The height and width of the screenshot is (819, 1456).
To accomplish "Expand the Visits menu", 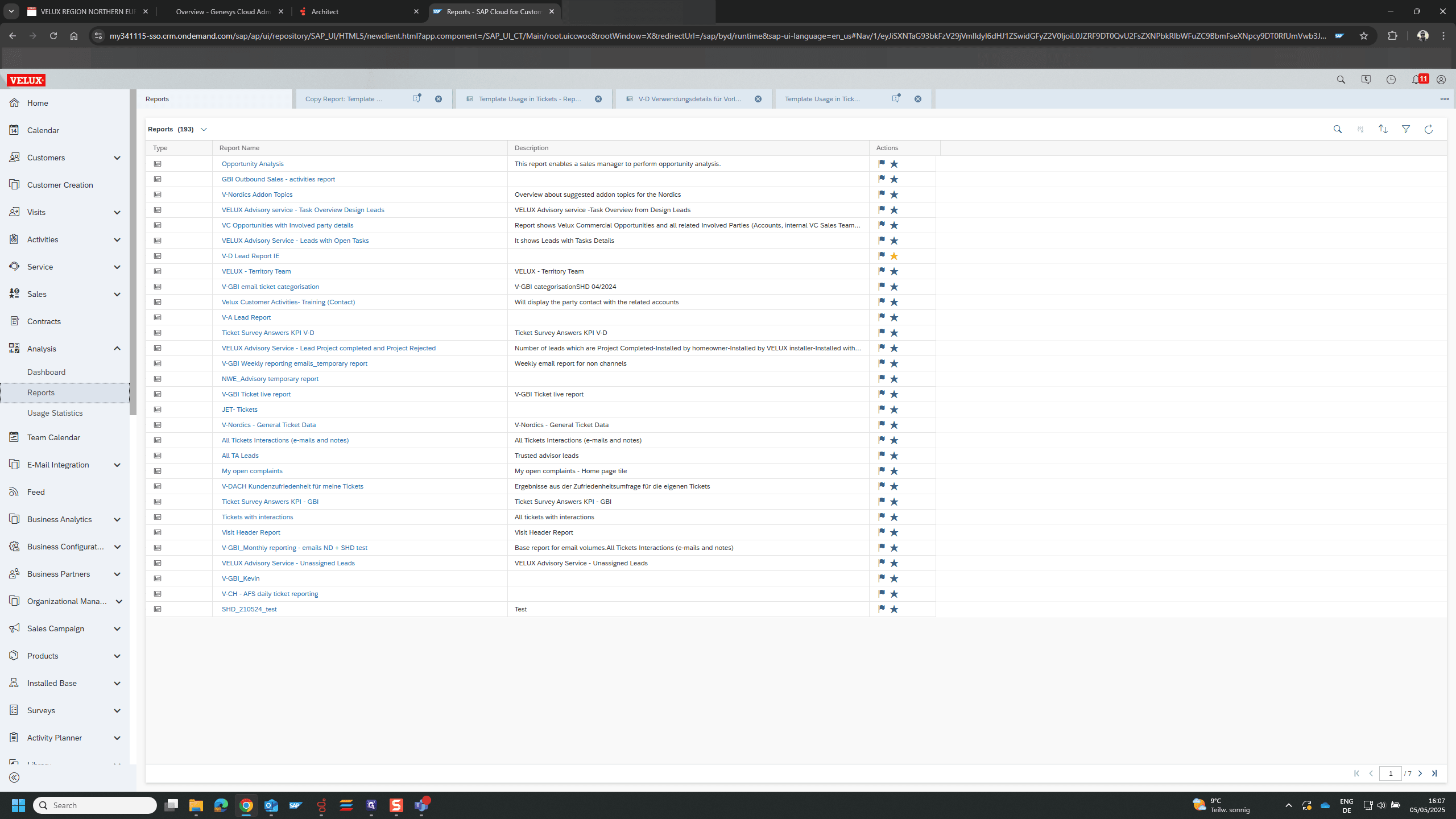I will [117, 212].
